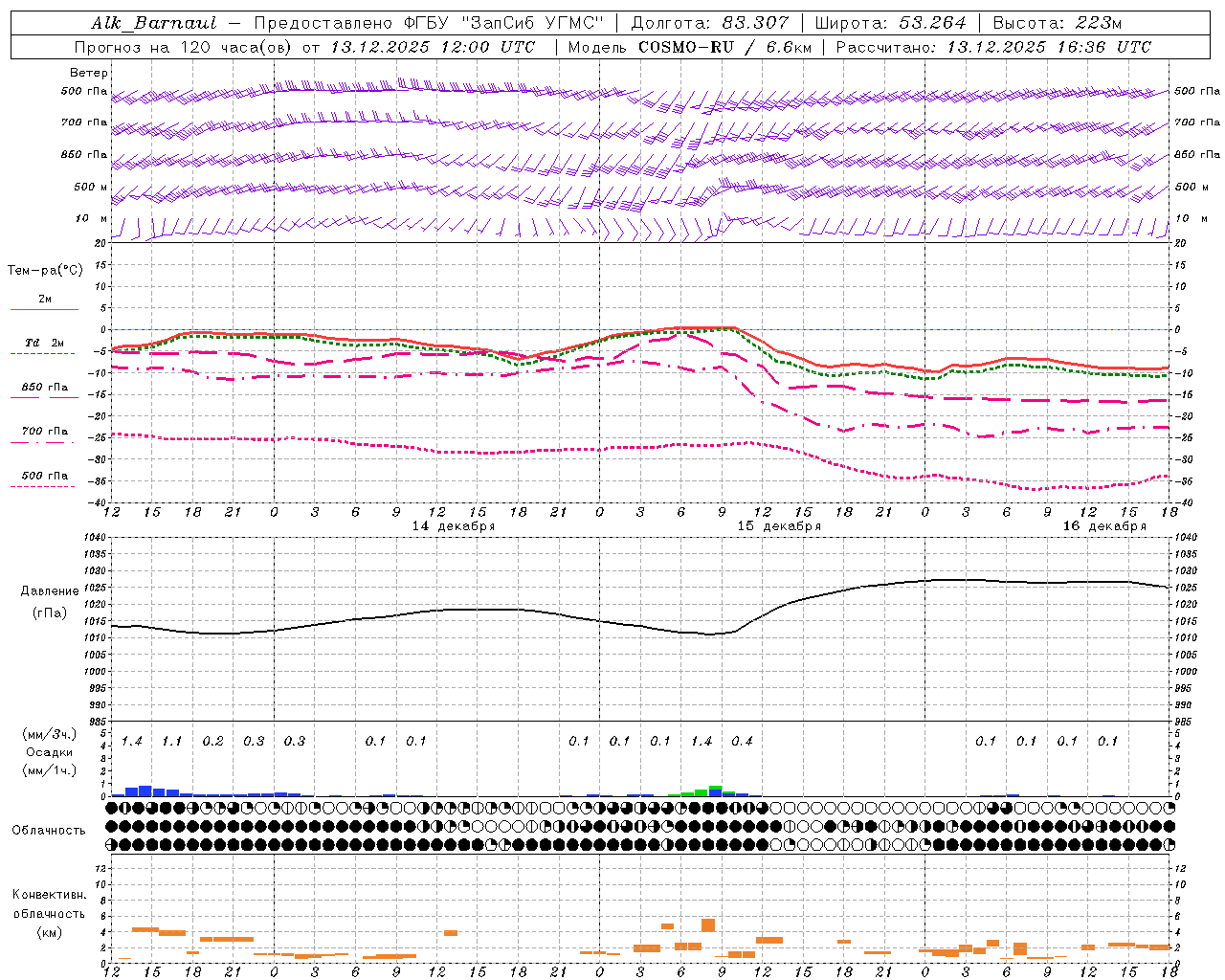Click the 985 value on left pressure axis
Image resolution: width=1225 pixels, height=980 pixels.
(96, 722)
